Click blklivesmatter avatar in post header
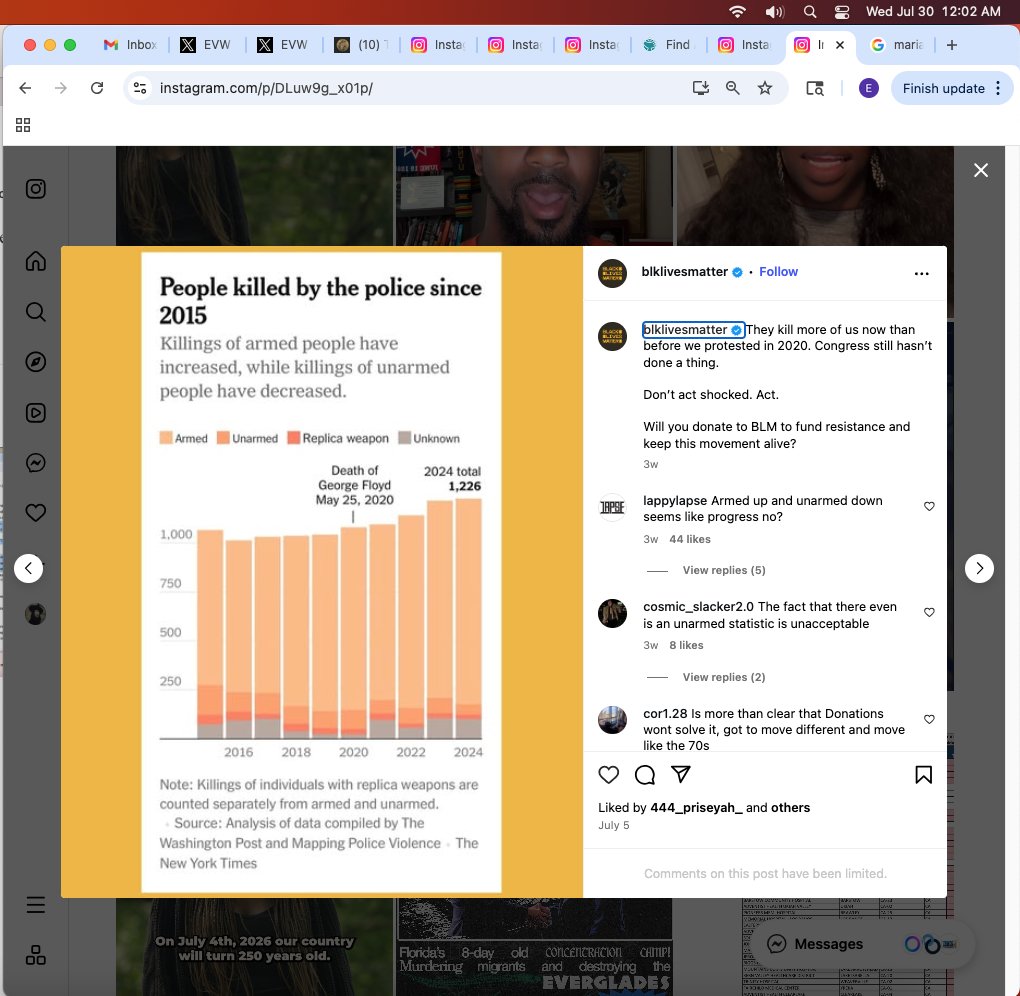Image resolution: width=1020 pixels, height=996 pixels. 612,273
